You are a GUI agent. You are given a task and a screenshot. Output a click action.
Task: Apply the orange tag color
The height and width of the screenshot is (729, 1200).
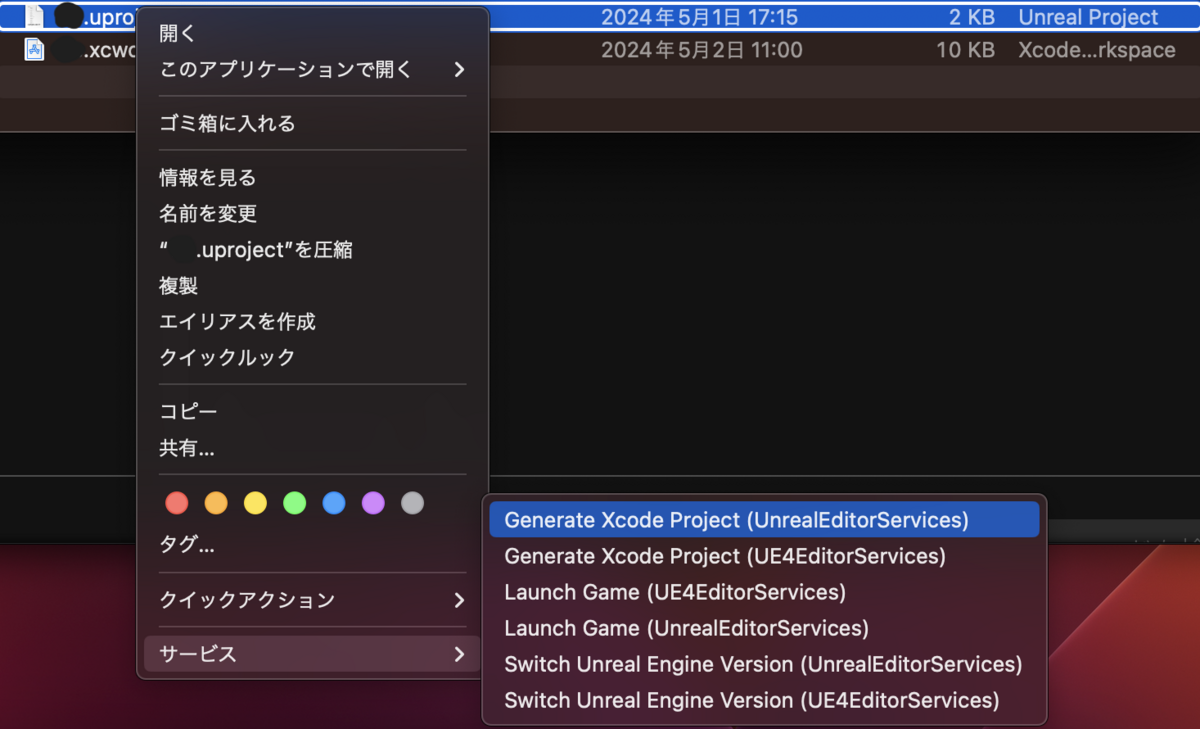pyautogui.click(x=216, y=503)
